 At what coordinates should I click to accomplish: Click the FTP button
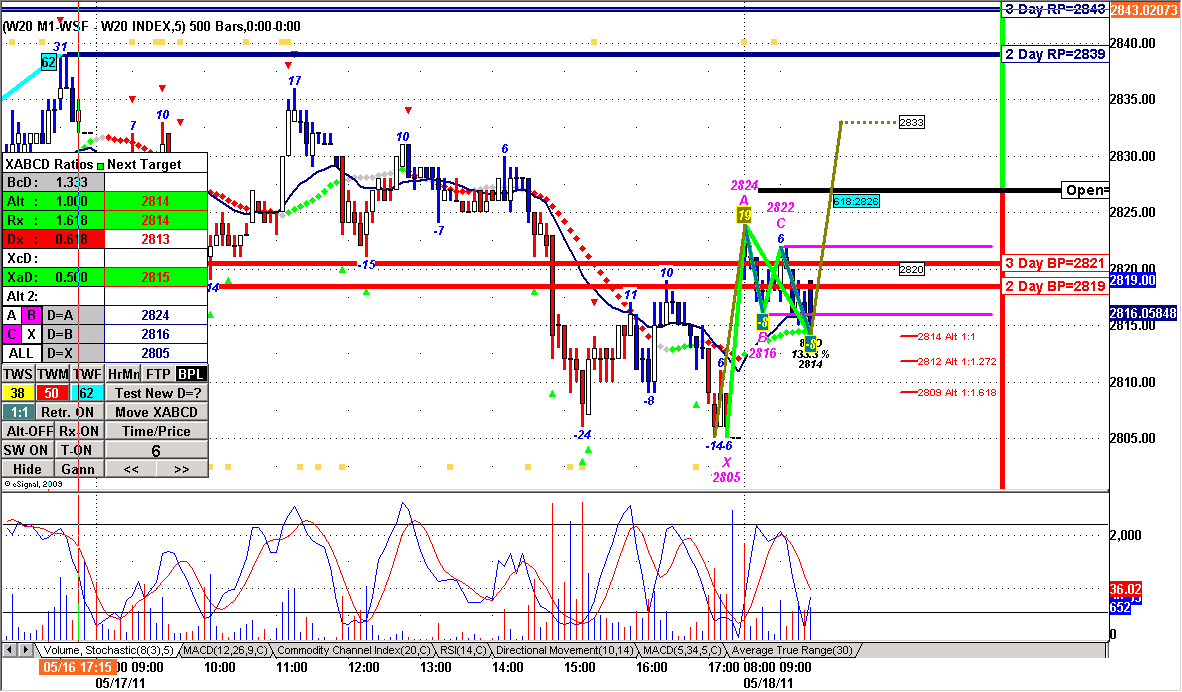click(158, 374)
